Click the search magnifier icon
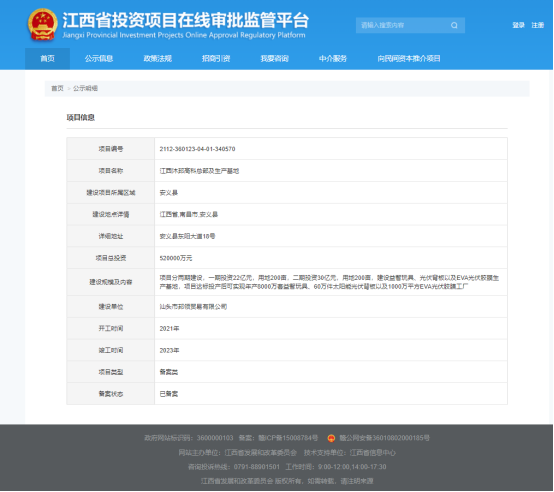Screen dimensions: 554x492 point(454,25)
